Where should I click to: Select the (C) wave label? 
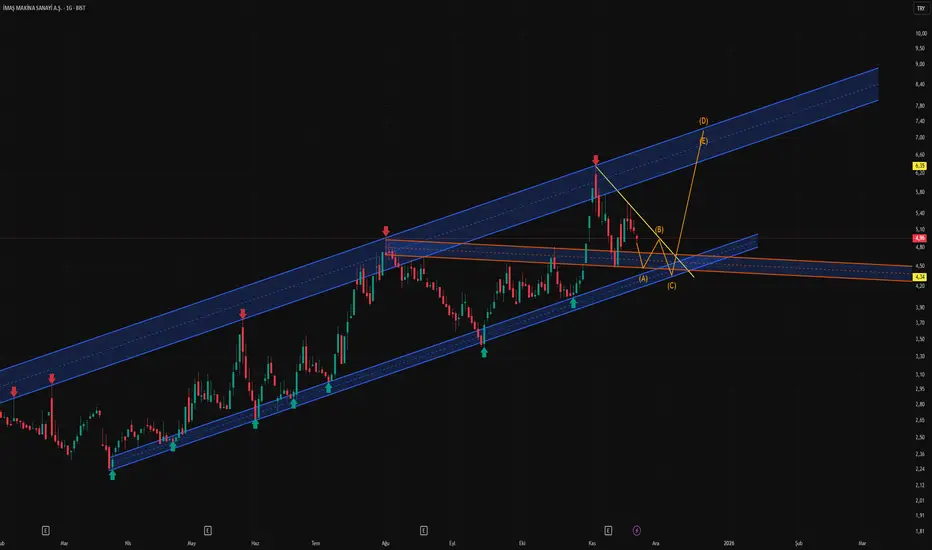coord(671,286)
